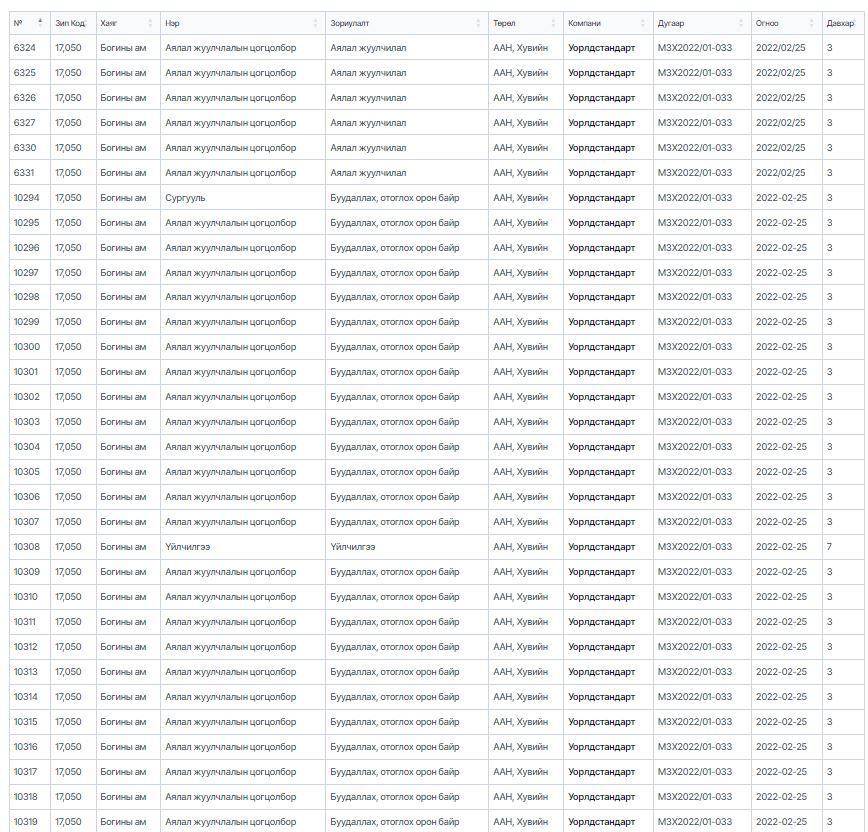Click Аялал жуулчлал purpose in row 6327

(x=368, y=123)
